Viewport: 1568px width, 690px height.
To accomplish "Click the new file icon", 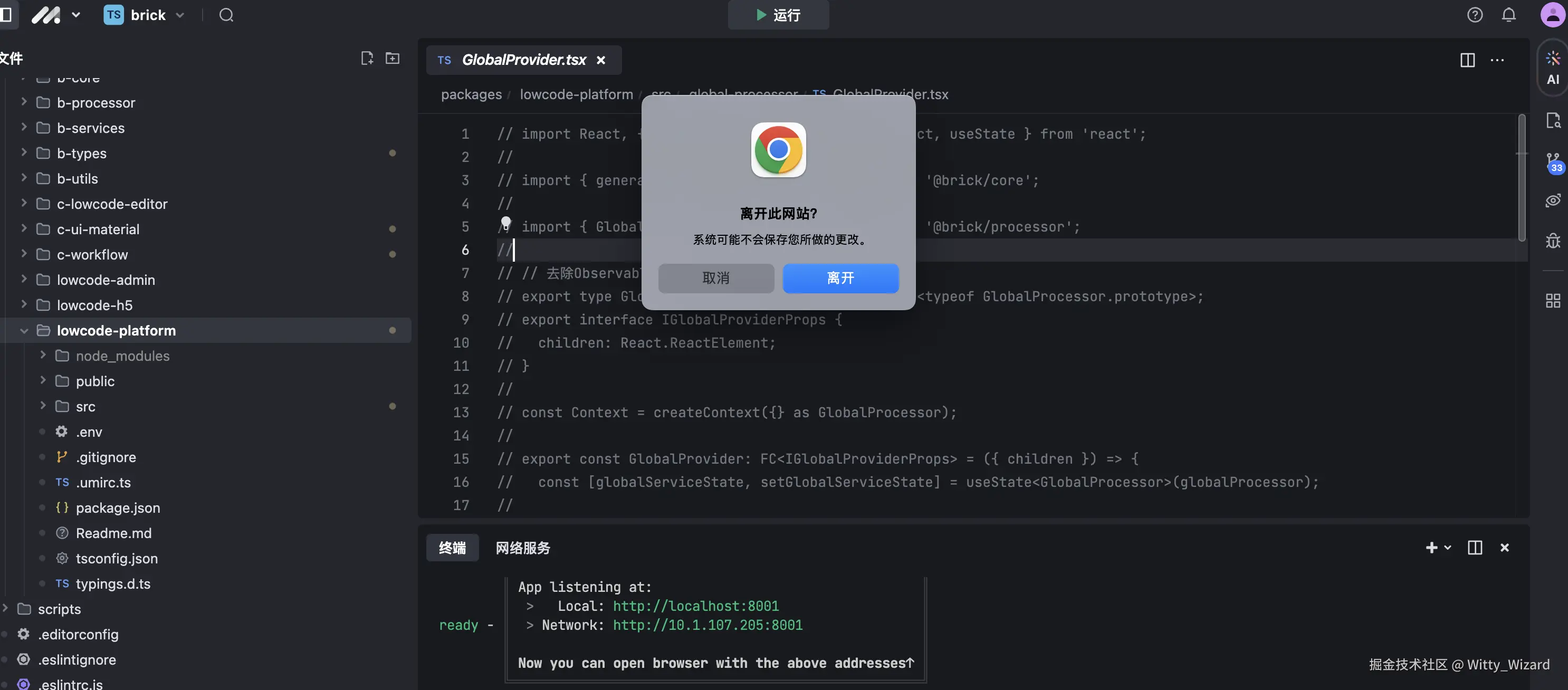I will [x=367, y=58].
